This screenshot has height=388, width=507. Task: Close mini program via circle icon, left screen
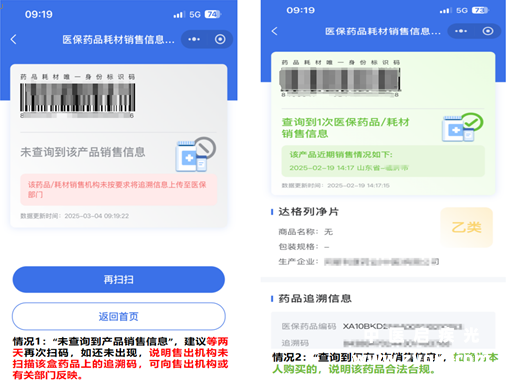coord(220,39)
